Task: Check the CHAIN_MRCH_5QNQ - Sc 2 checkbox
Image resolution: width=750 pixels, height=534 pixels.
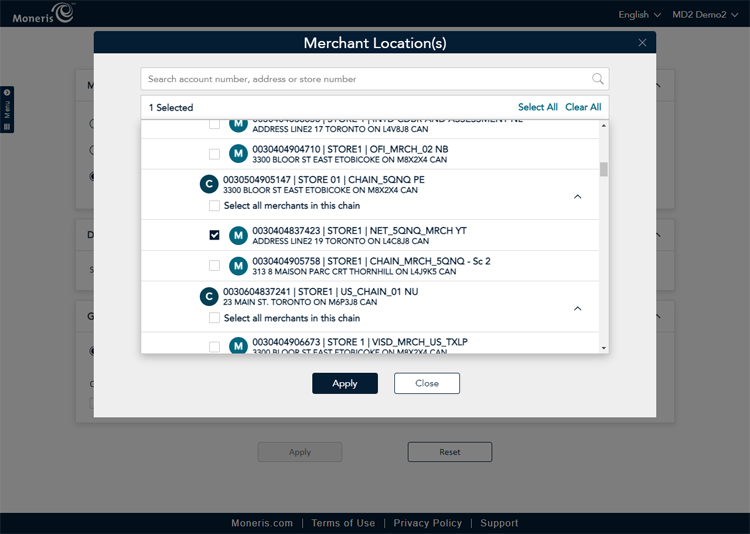Action: [x=214, y=266]
